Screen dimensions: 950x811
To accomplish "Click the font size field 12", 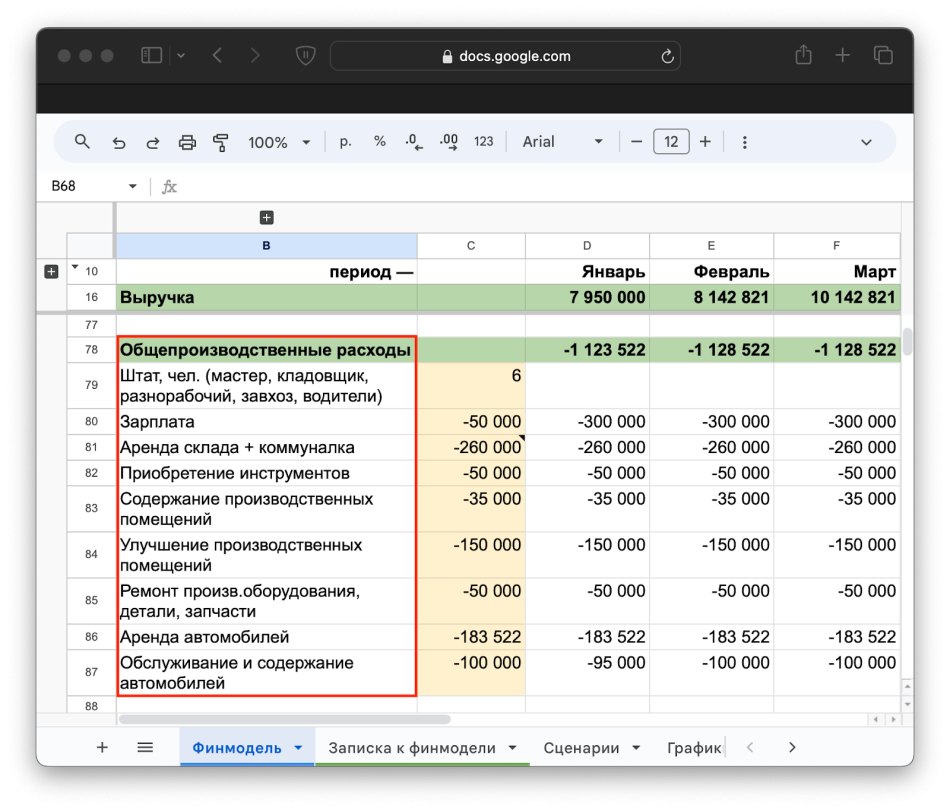I will [x=671, y=142].
